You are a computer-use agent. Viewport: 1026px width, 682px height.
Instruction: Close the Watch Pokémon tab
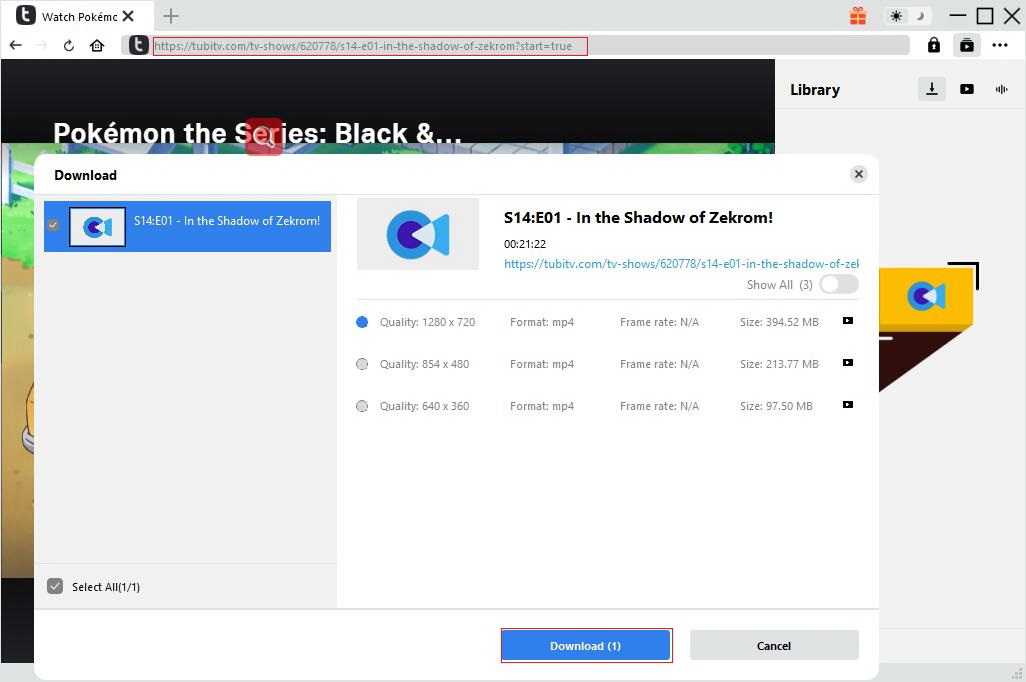[128, 16]
